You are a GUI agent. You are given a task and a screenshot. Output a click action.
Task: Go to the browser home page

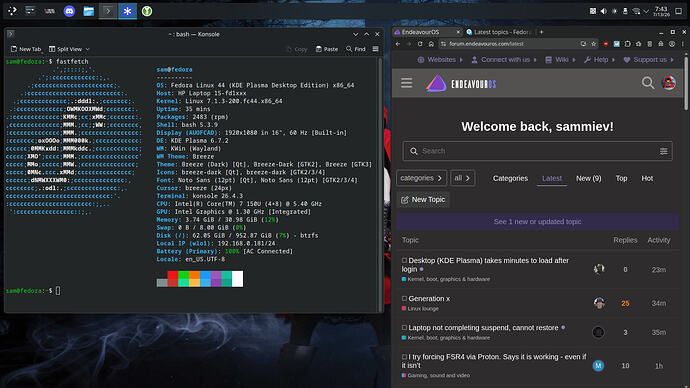(431, 44)
